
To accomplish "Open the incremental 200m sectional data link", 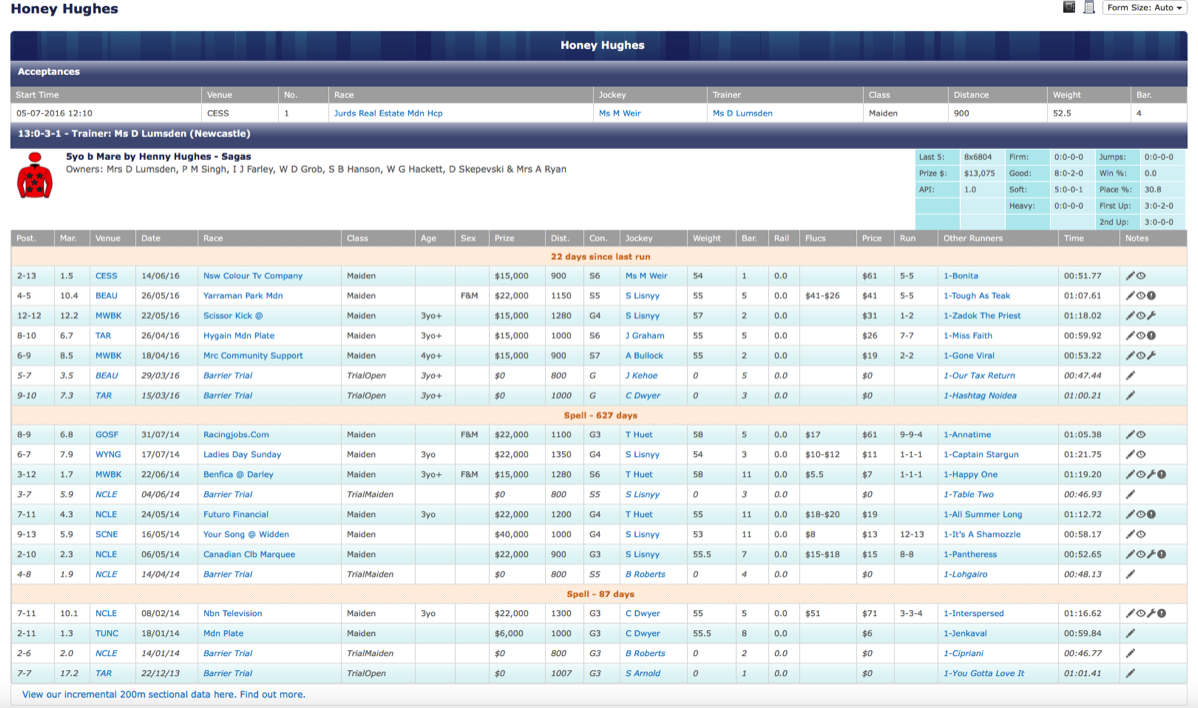I will [164, 694].
